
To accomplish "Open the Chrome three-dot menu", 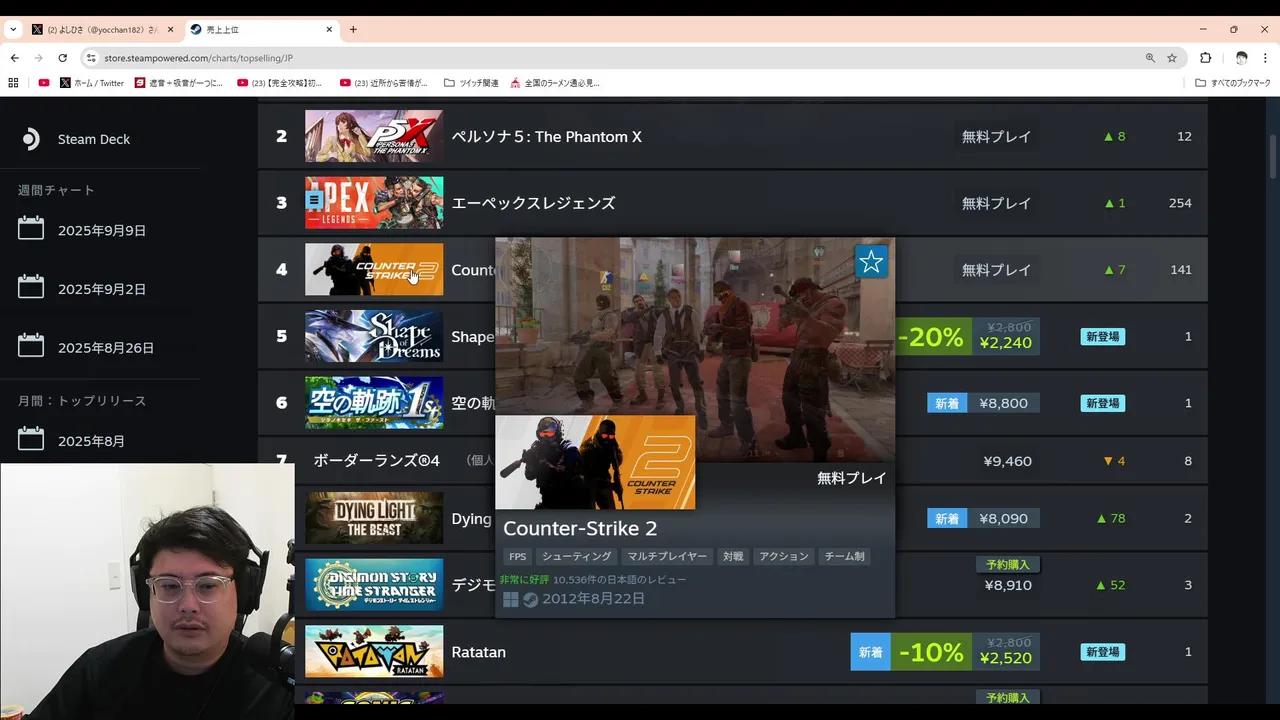I will [1265, 58].
